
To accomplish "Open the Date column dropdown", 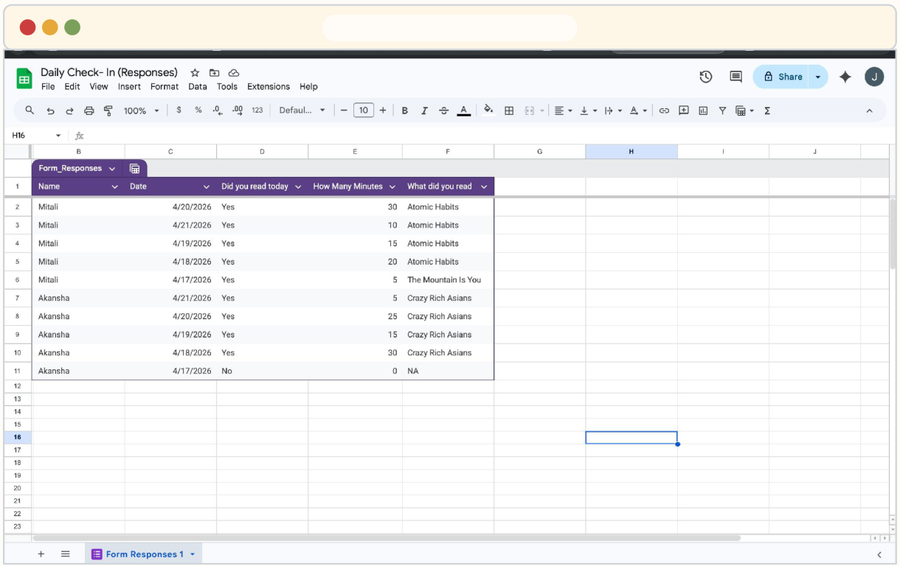I will click(x=207, y=187).
